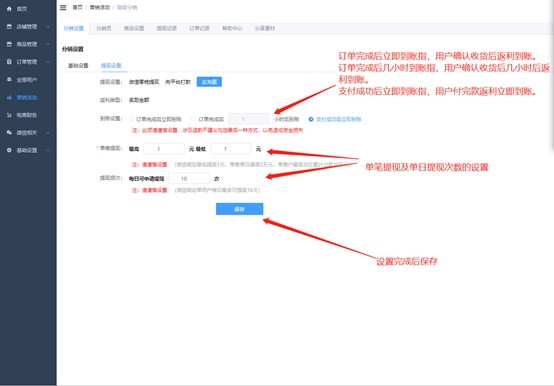Switch to the 基础设置 sub-tab
Screen dimensions: 554x386
click(x=78, y=66)
